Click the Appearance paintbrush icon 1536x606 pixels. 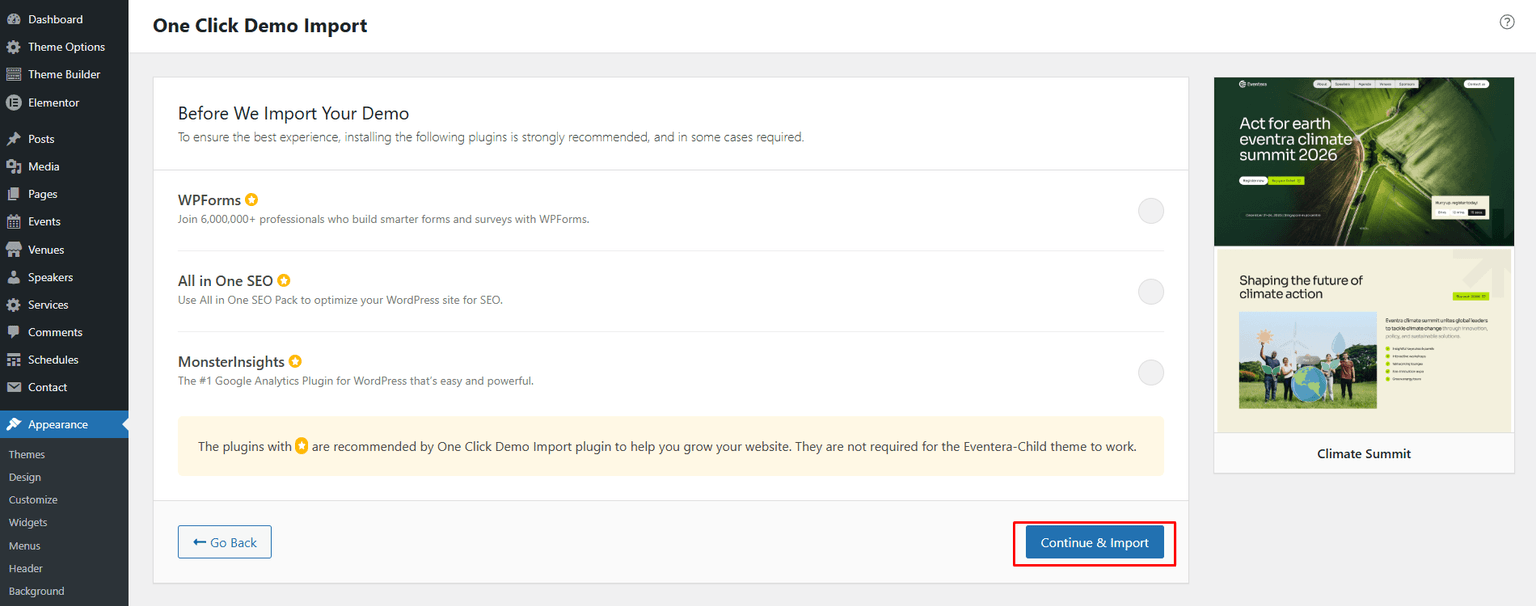point(14,424)
